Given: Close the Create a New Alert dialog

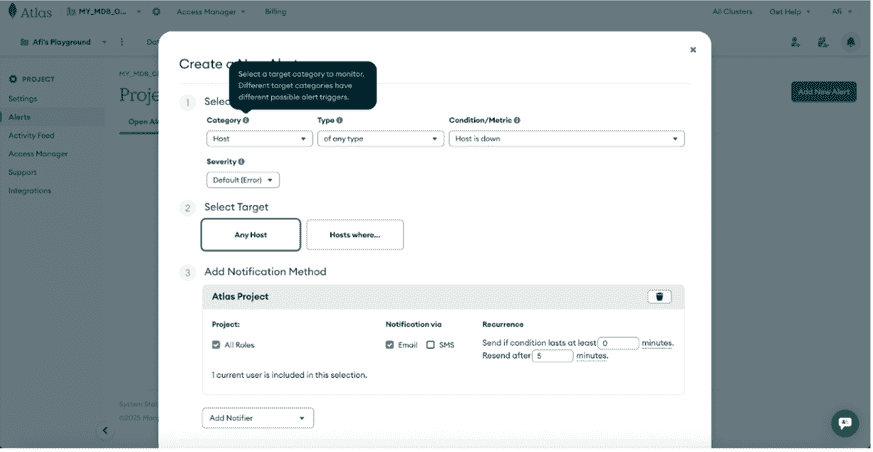Looking at the screenshot, I should (x=693, y=50).
